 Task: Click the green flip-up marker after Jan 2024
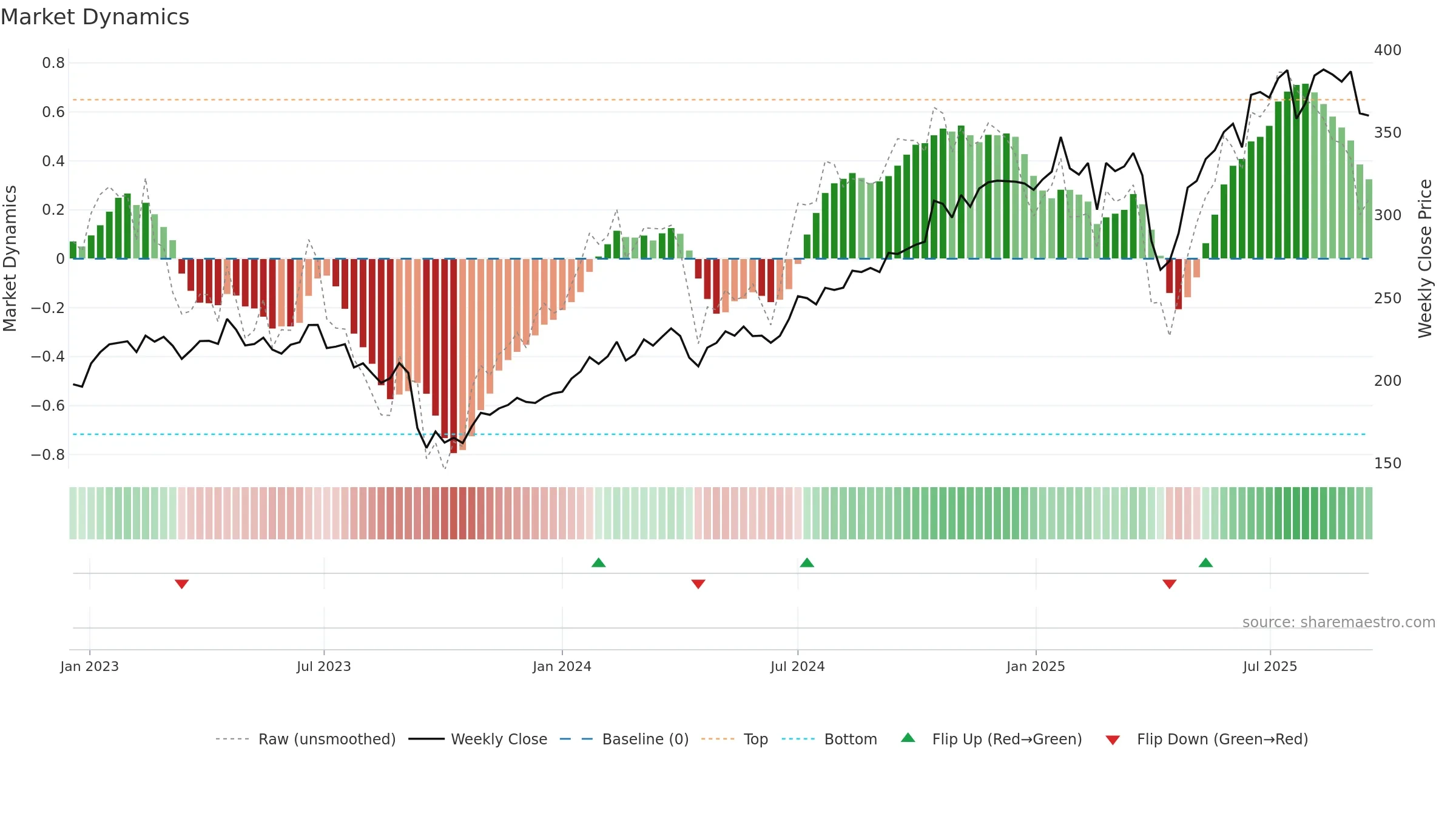[599, 562]
